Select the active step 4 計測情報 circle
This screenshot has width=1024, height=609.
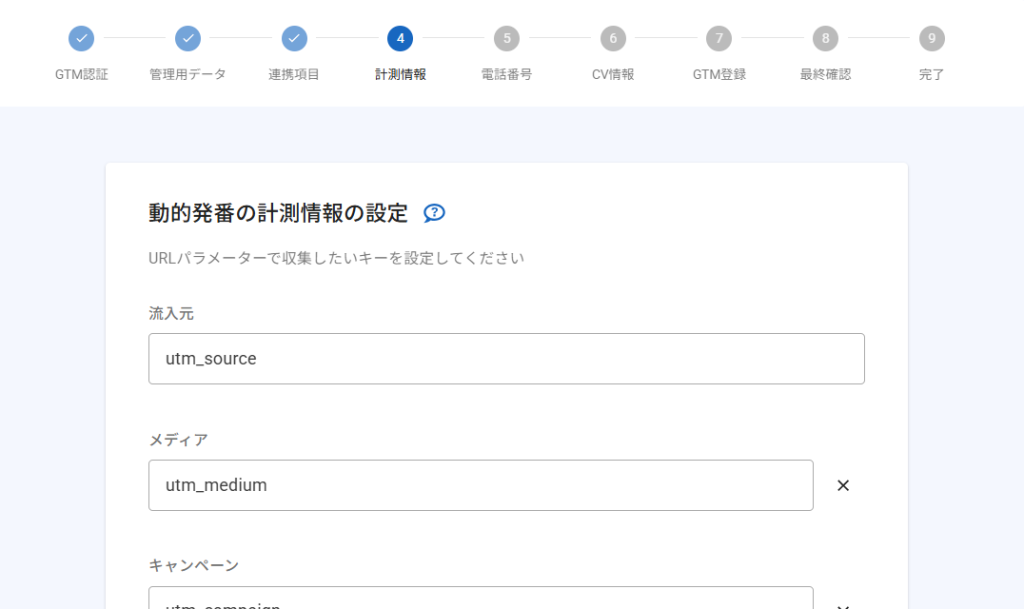400,39
